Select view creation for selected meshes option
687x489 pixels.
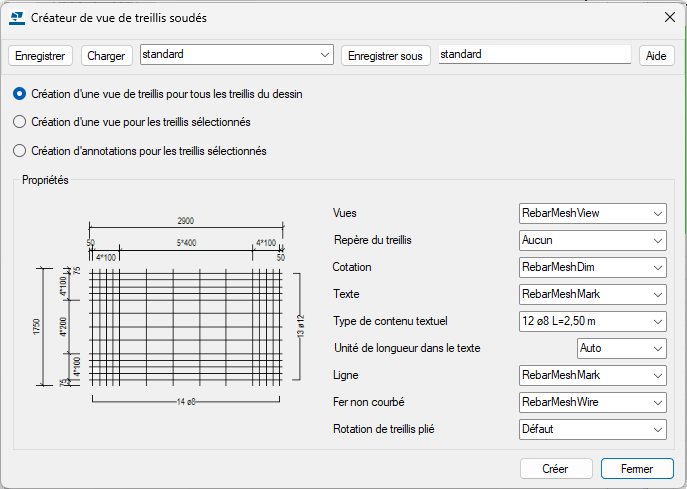[x=19, y=122]
